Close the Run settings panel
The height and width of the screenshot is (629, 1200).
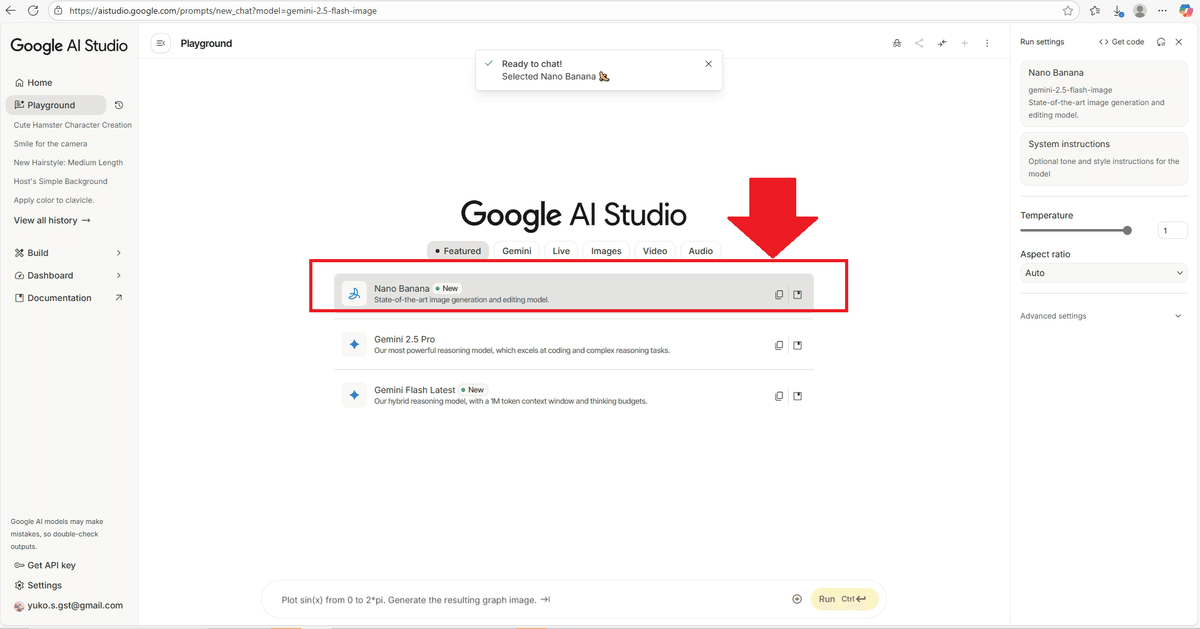click(1179, 42)
